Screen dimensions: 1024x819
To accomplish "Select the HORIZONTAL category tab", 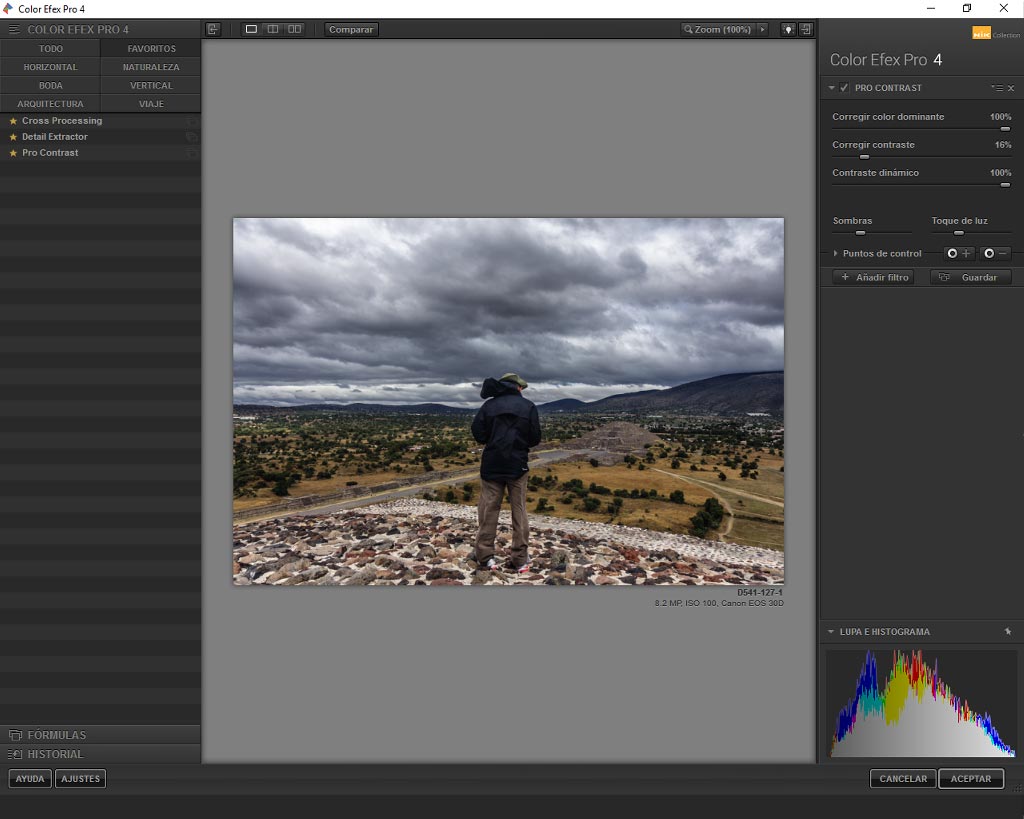I will (x=50, y=67).
